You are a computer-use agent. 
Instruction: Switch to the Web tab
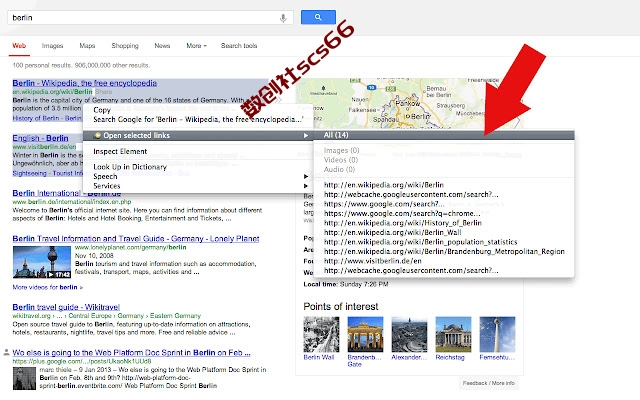pyautogui.click(x=19, y=46)
